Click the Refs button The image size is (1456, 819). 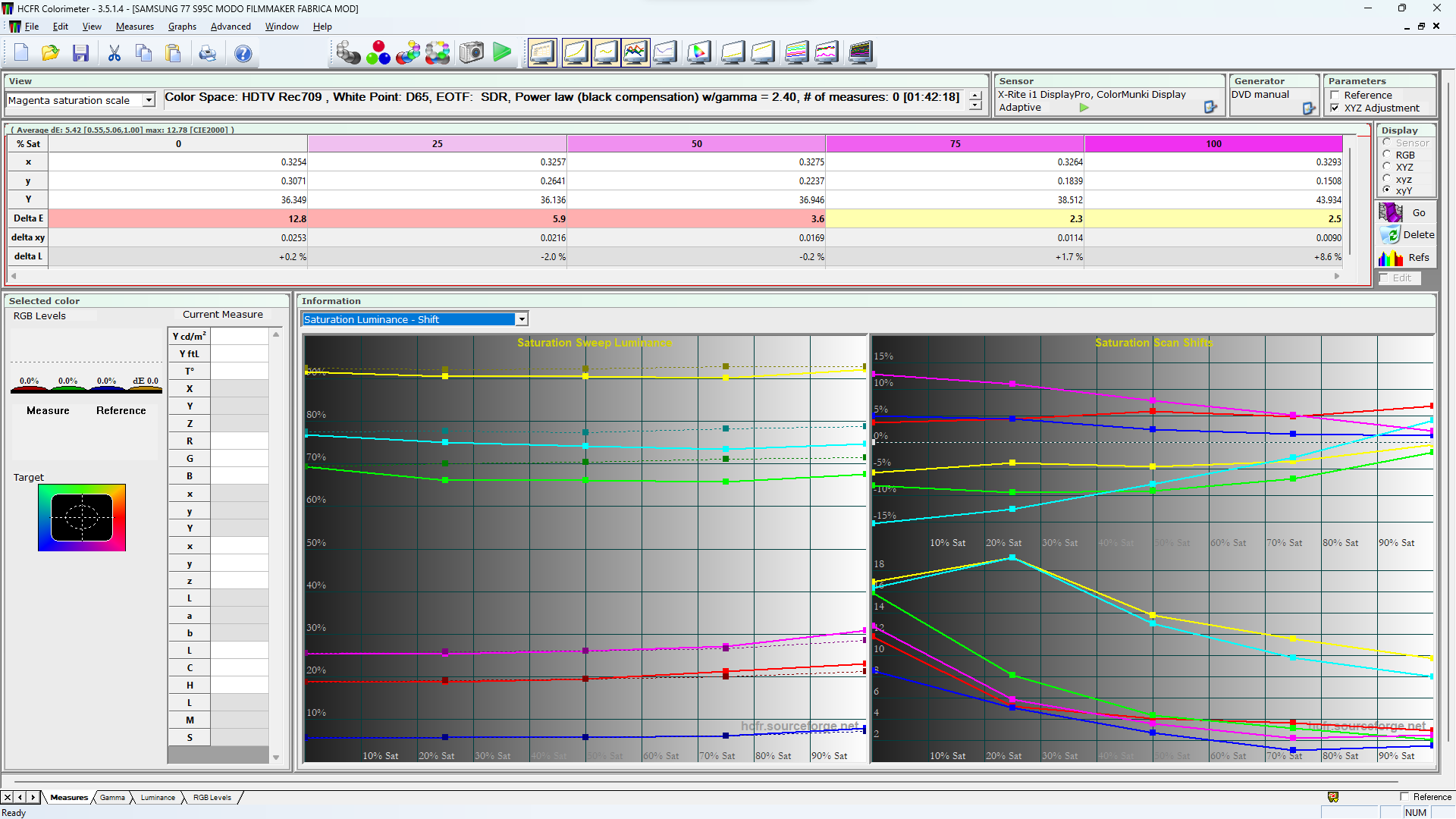pyautogui.click(x=1406, y=258)
